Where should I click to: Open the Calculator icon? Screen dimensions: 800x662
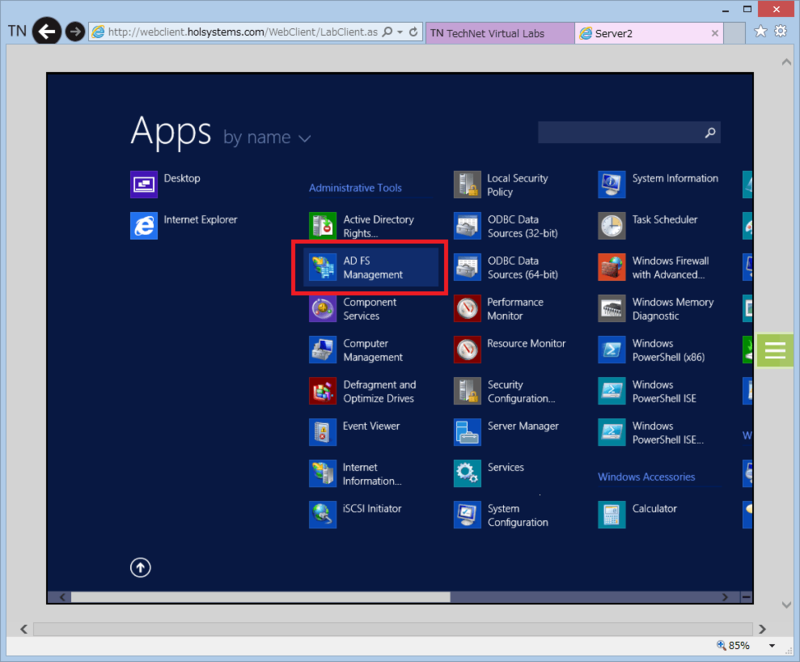(611, 515)
